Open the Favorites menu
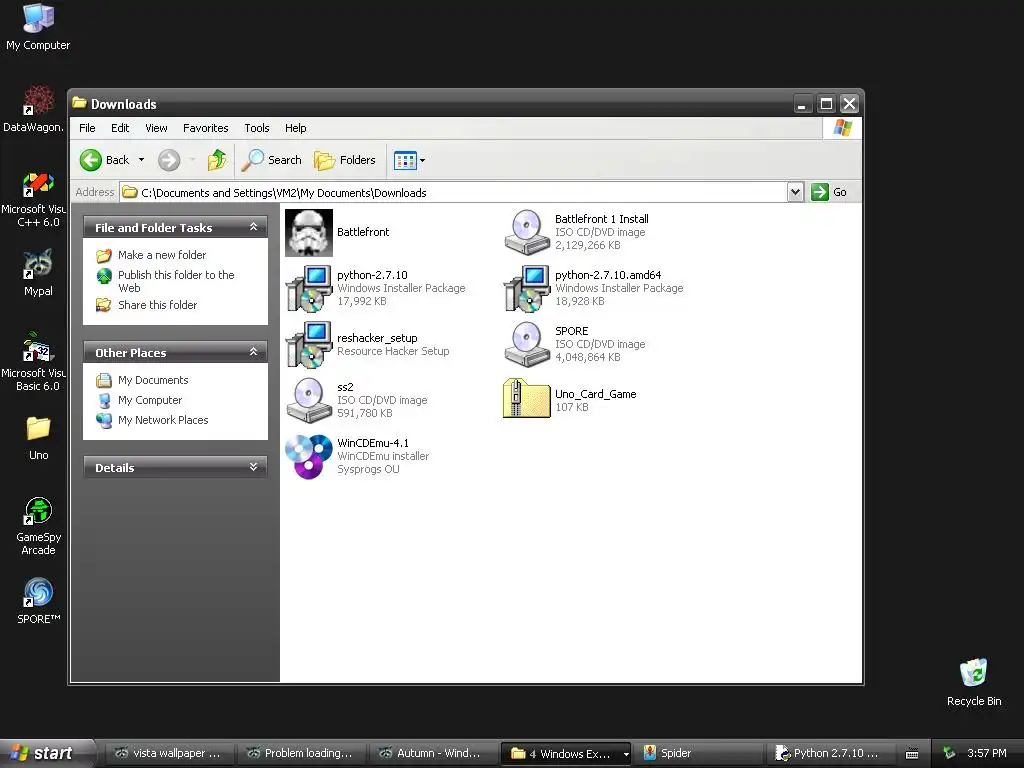The image size is (1024, 768). [206, 128]
